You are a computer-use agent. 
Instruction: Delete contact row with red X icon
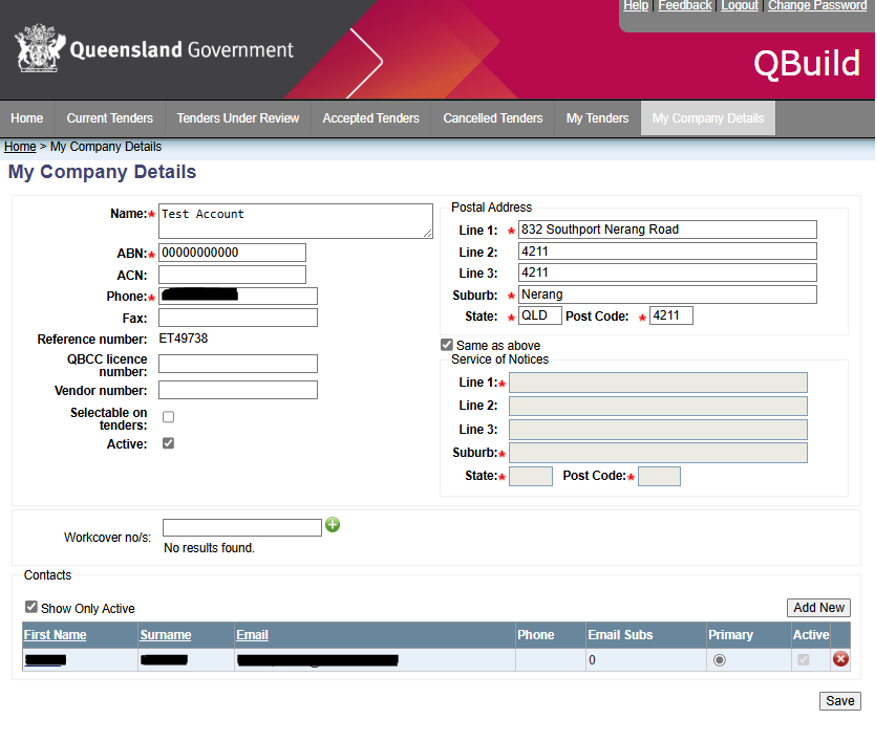click(x=840, y=659)
